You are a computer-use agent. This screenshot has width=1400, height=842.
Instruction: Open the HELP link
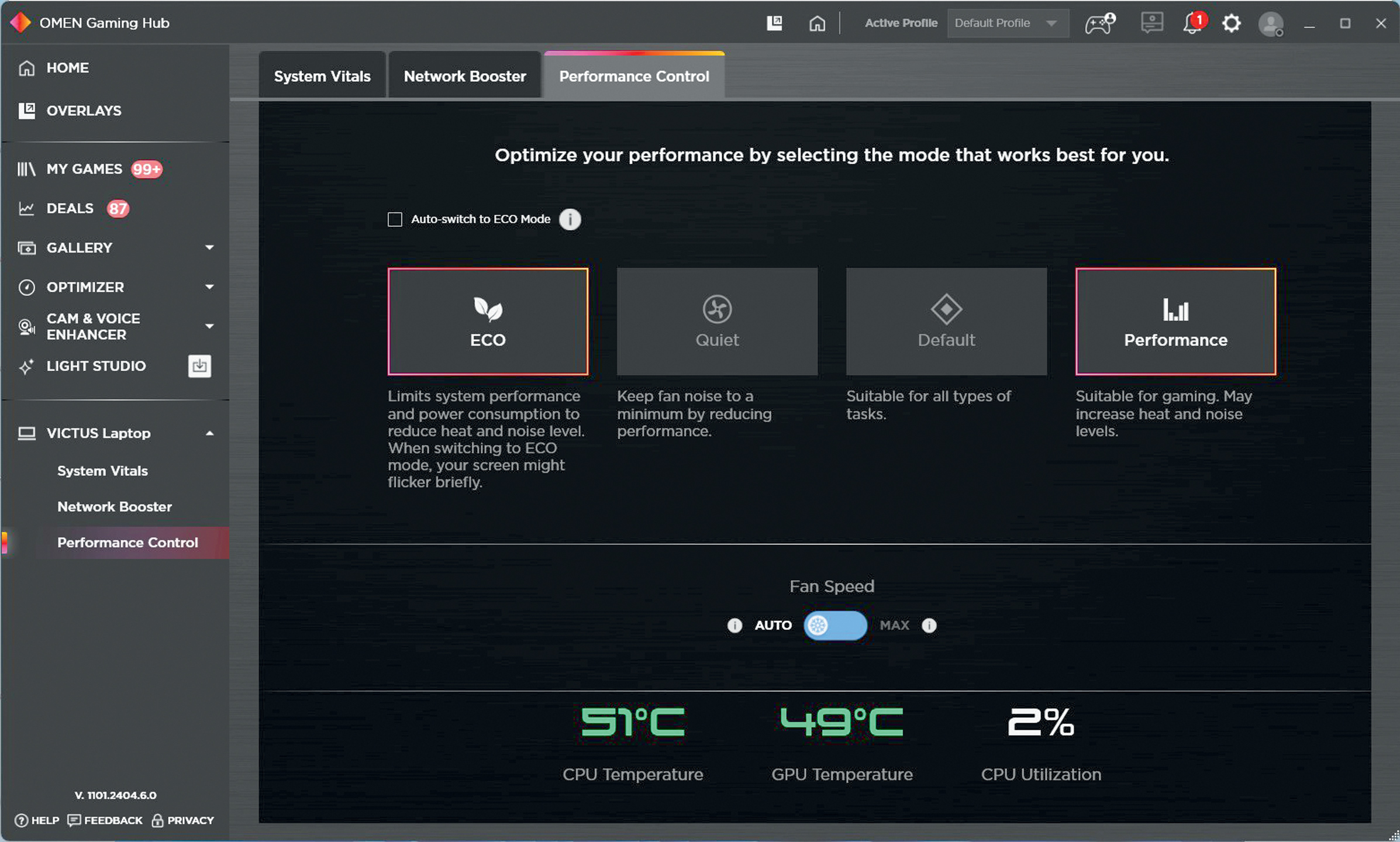point(37,820)
